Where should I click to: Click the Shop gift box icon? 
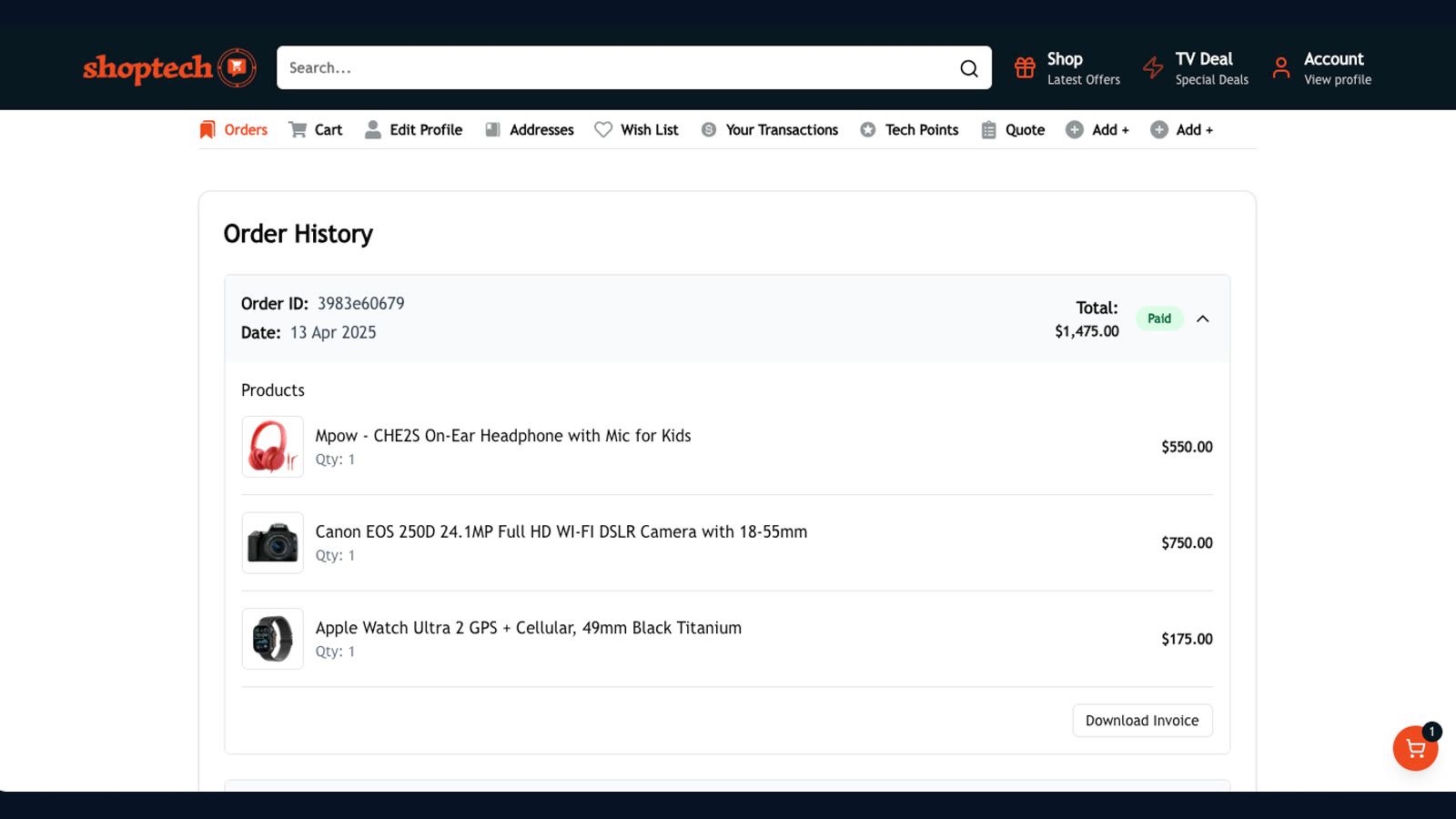pos(1026,67)
